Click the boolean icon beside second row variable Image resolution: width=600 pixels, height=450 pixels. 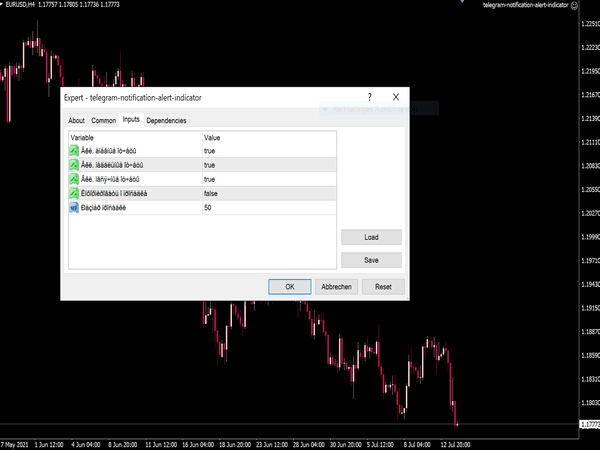click(x=74, y=165)
